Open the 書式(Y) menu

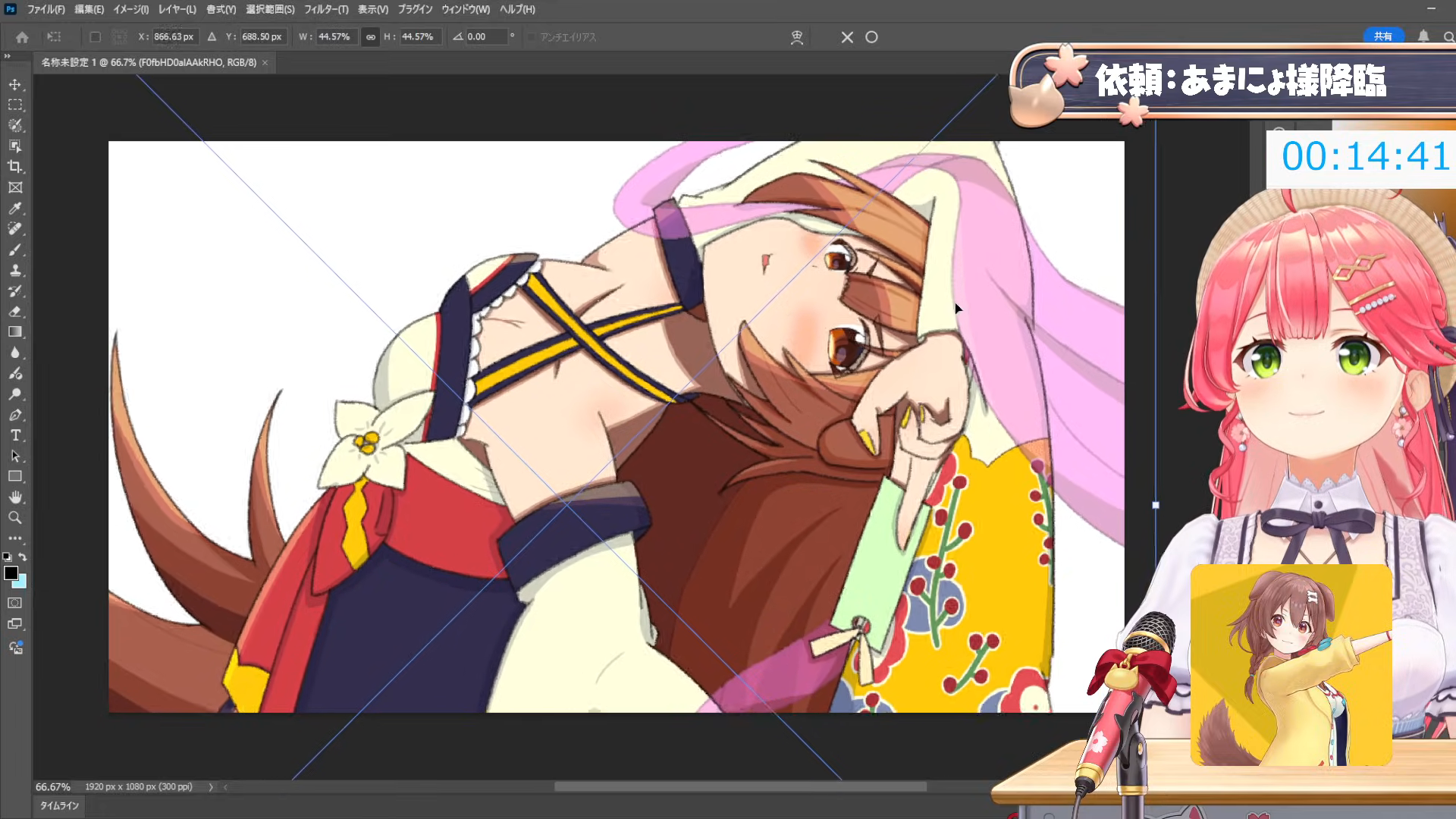click(x=221, y=9)
